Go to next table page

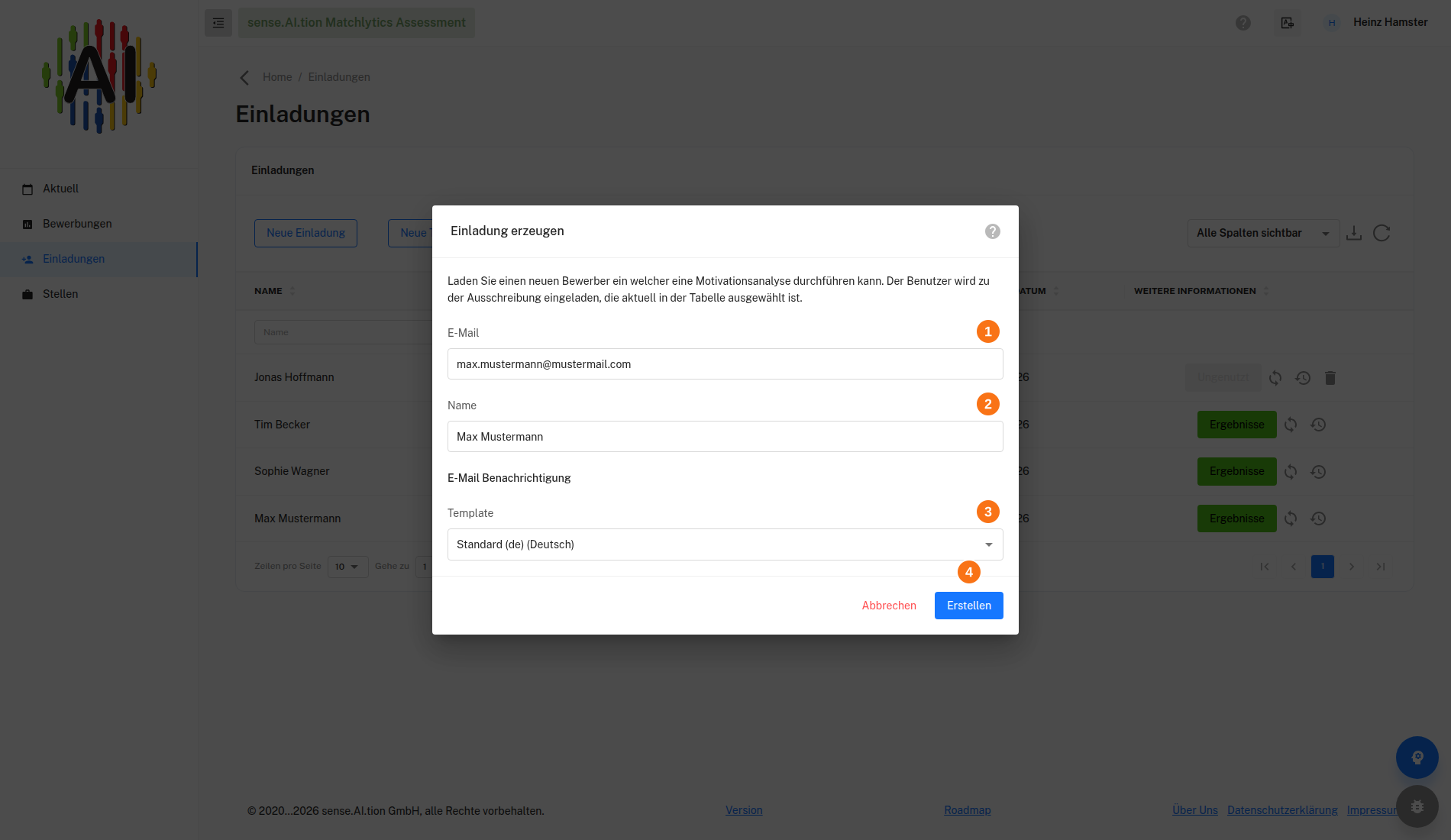click(1352, 567)
